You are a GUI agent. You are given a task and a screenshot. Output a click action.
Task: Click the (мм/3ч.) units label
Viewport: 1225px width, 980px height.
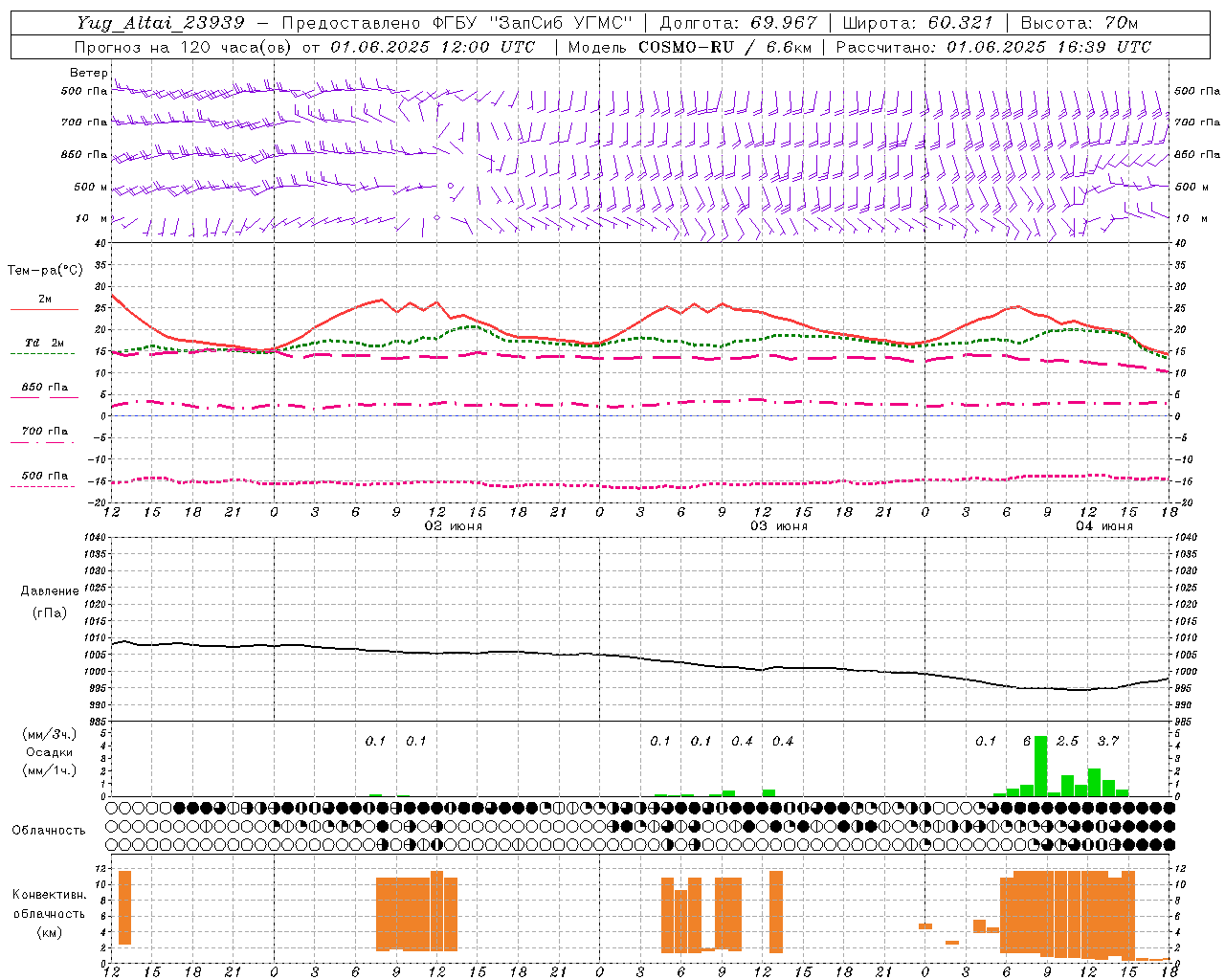(50, 735)
